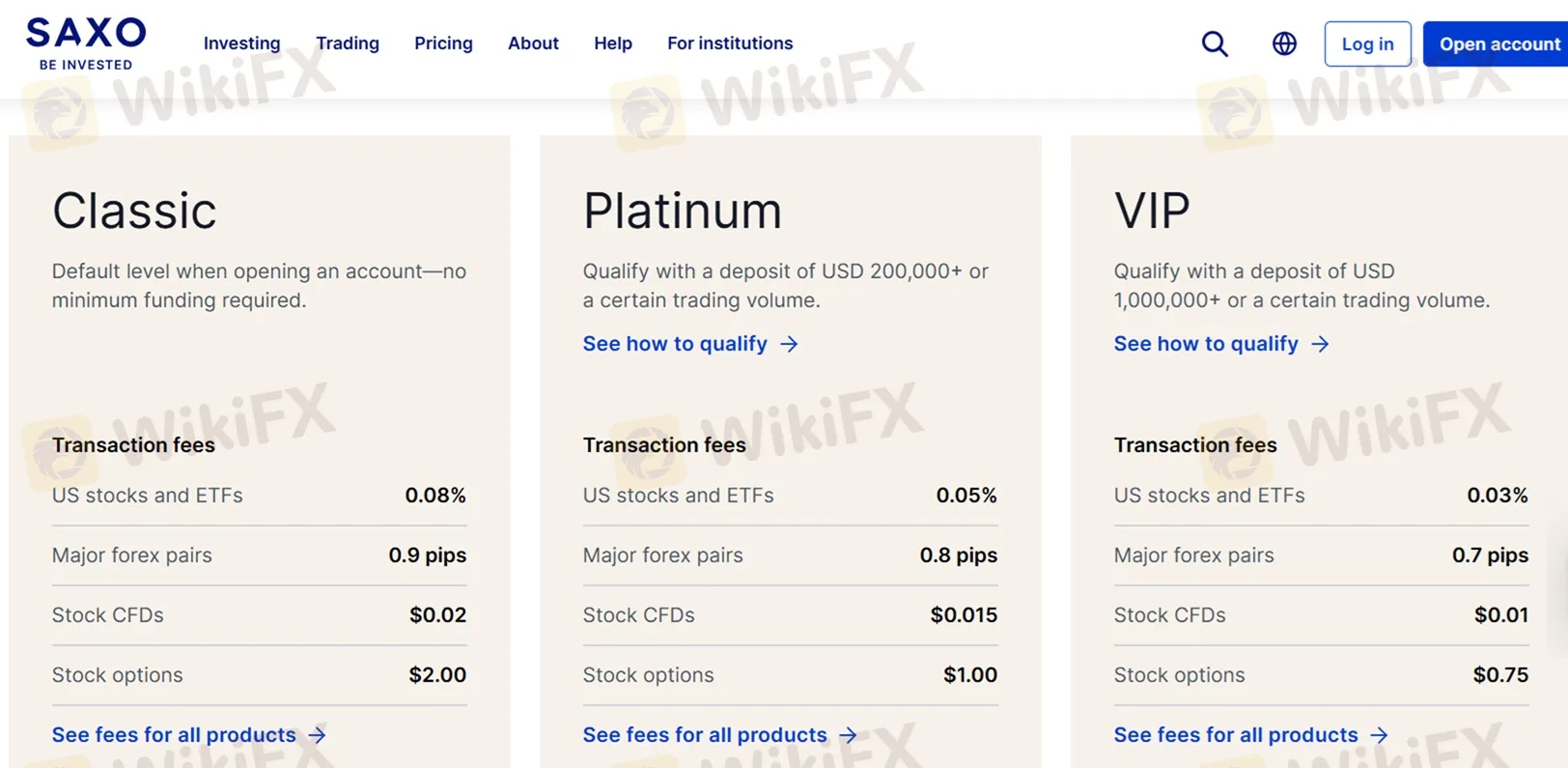Click VIP Stock options fee $0.75

click(x=1500, y=675)
